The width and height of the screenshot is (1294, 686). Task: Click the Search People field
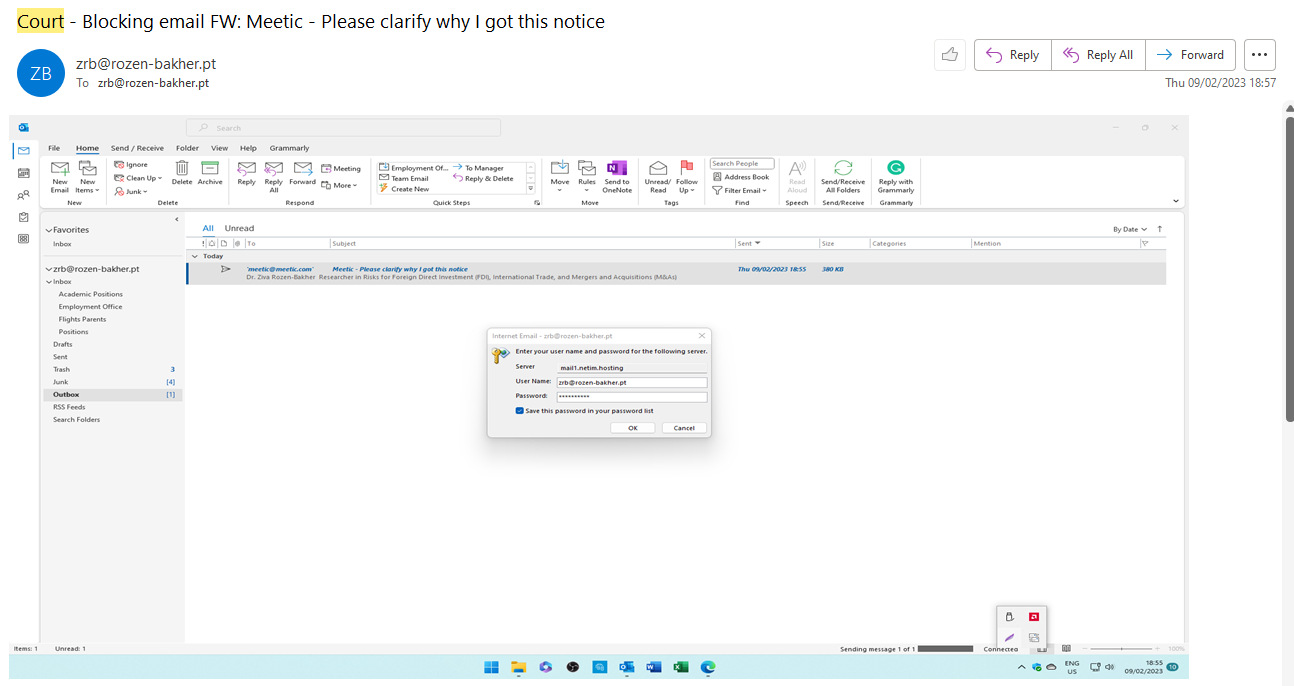click(742, 164)
